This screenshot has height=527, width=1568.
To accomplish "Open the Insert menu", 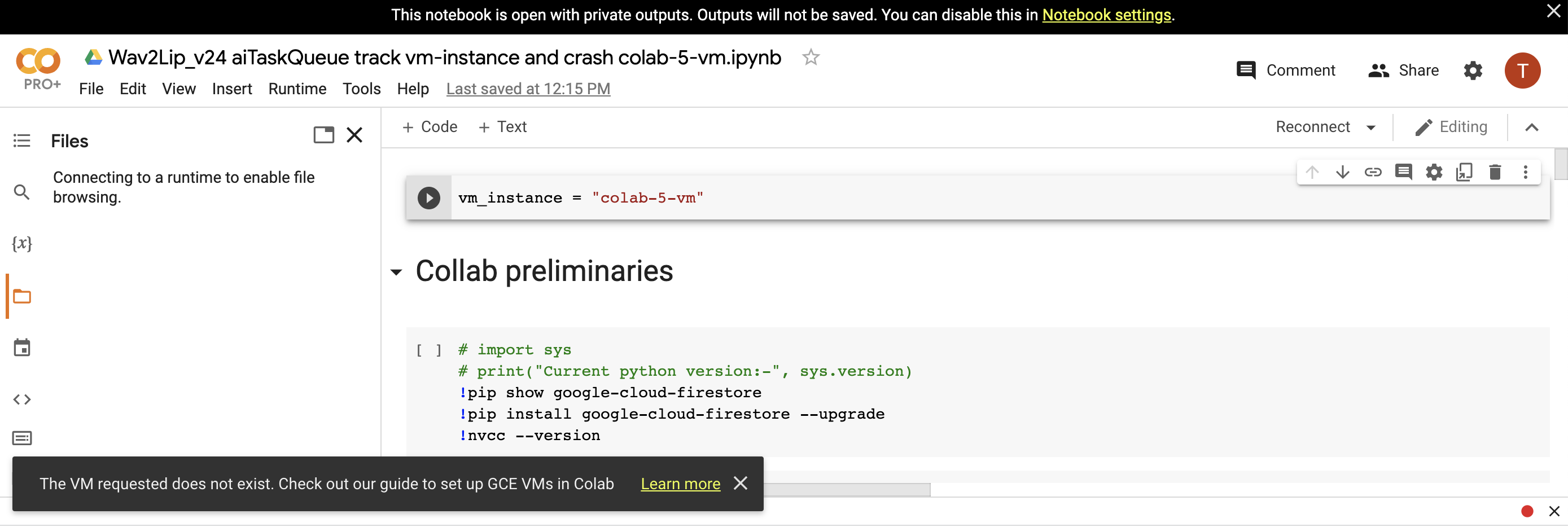I will click(x=232, y=89).
